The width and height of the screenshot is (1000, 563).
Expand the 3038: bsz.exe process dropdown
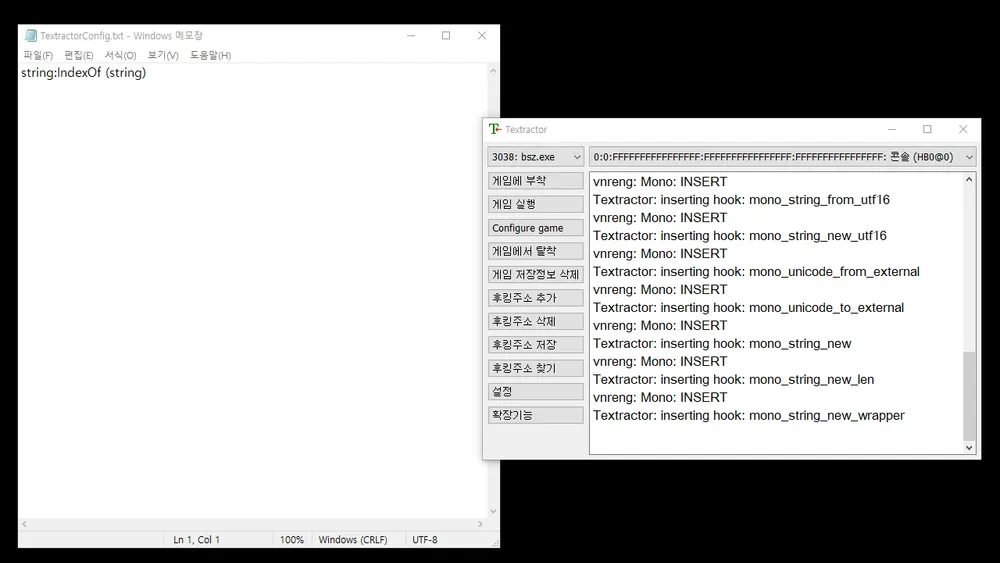click(x=536, y=157)
